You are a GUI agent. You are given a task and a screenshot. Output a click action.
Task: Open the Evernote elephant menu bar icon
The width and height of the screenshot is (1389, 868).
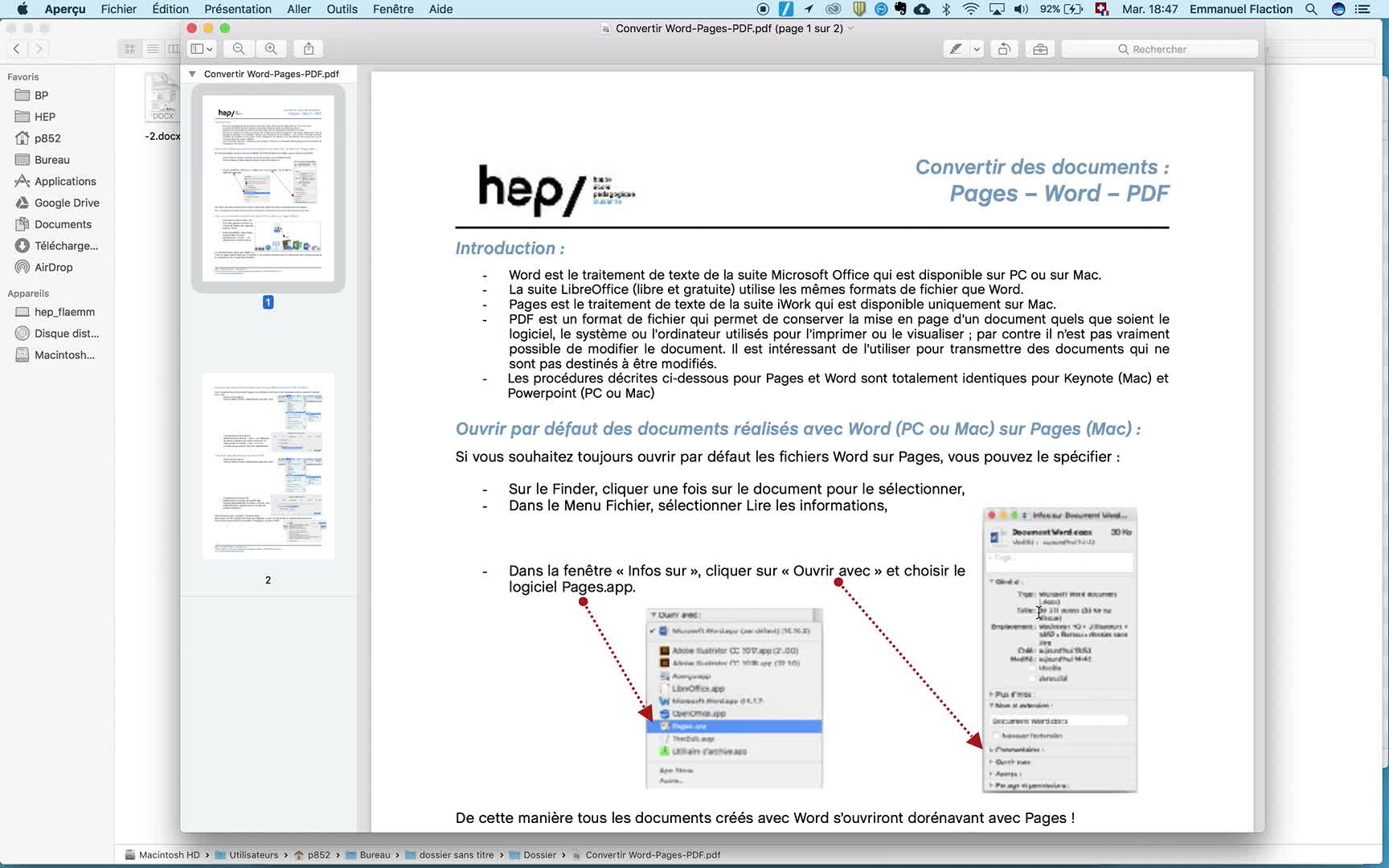pyautogui.click(x=900, y=9)
